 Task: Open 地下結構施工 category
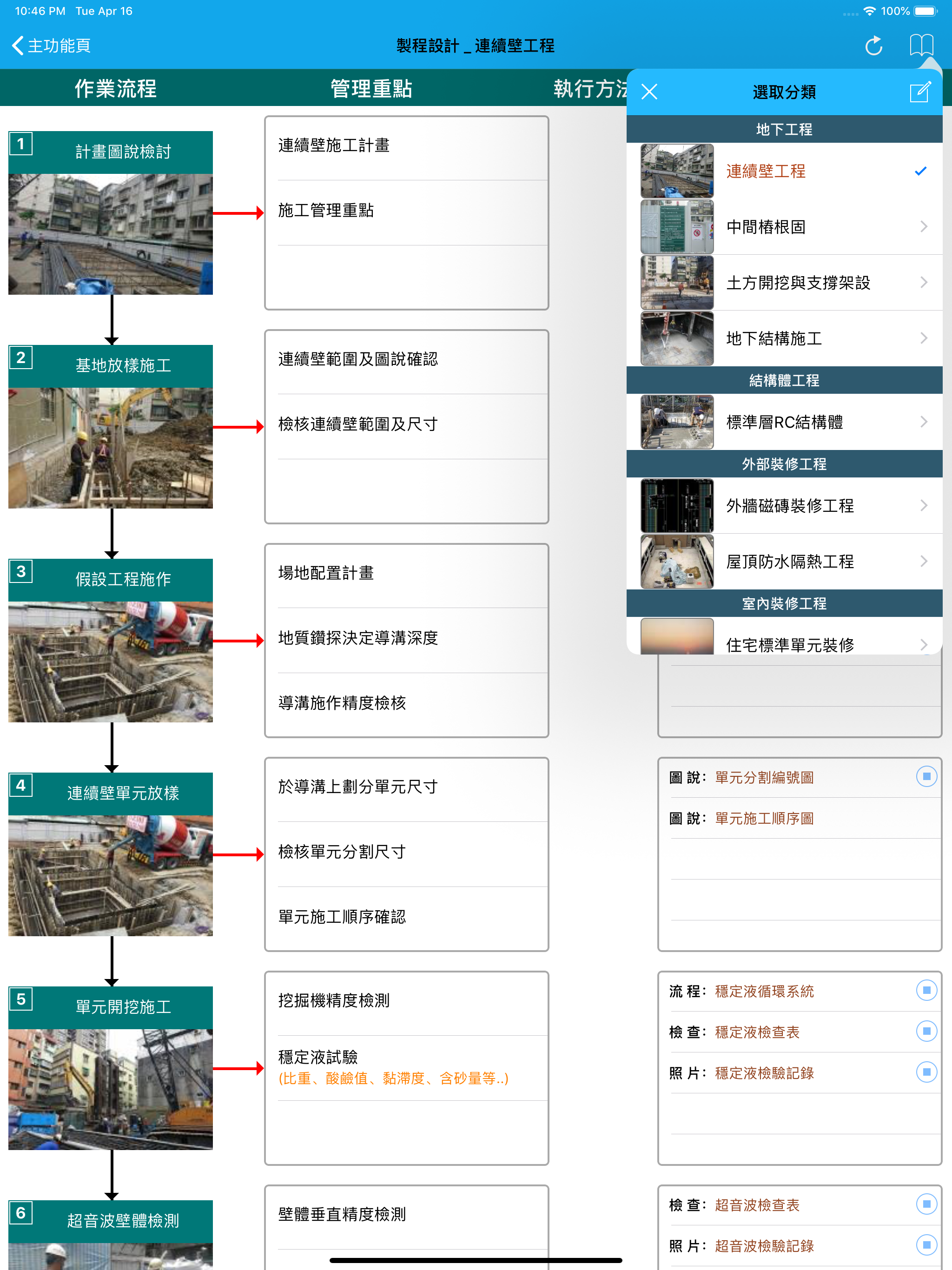tap(784, 338)
